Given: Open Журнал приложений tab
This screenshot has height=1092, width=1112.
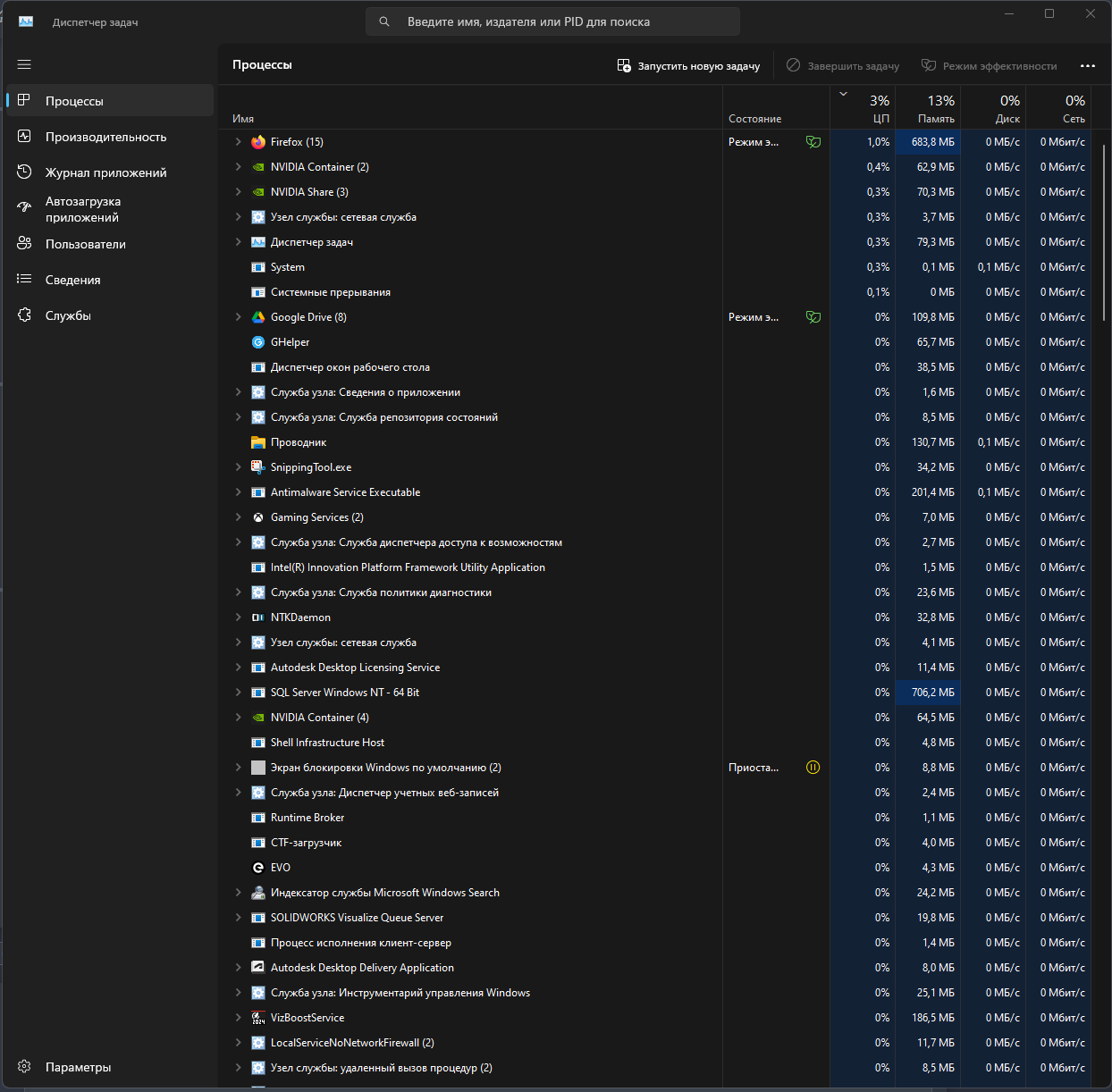Looking at the screenshot, I should click(110, 172).
